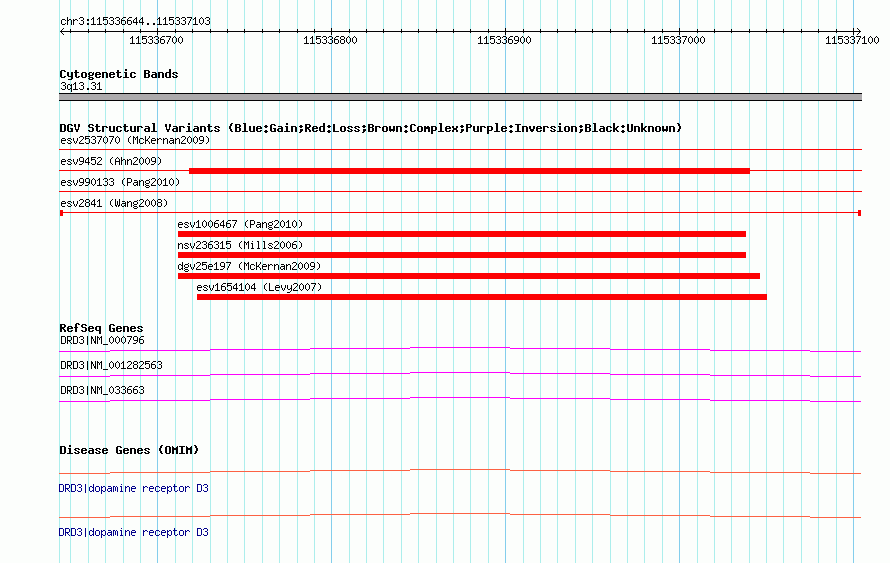Click ruler position 115337000
890x563 pixels.
click(x=678, y=40)
